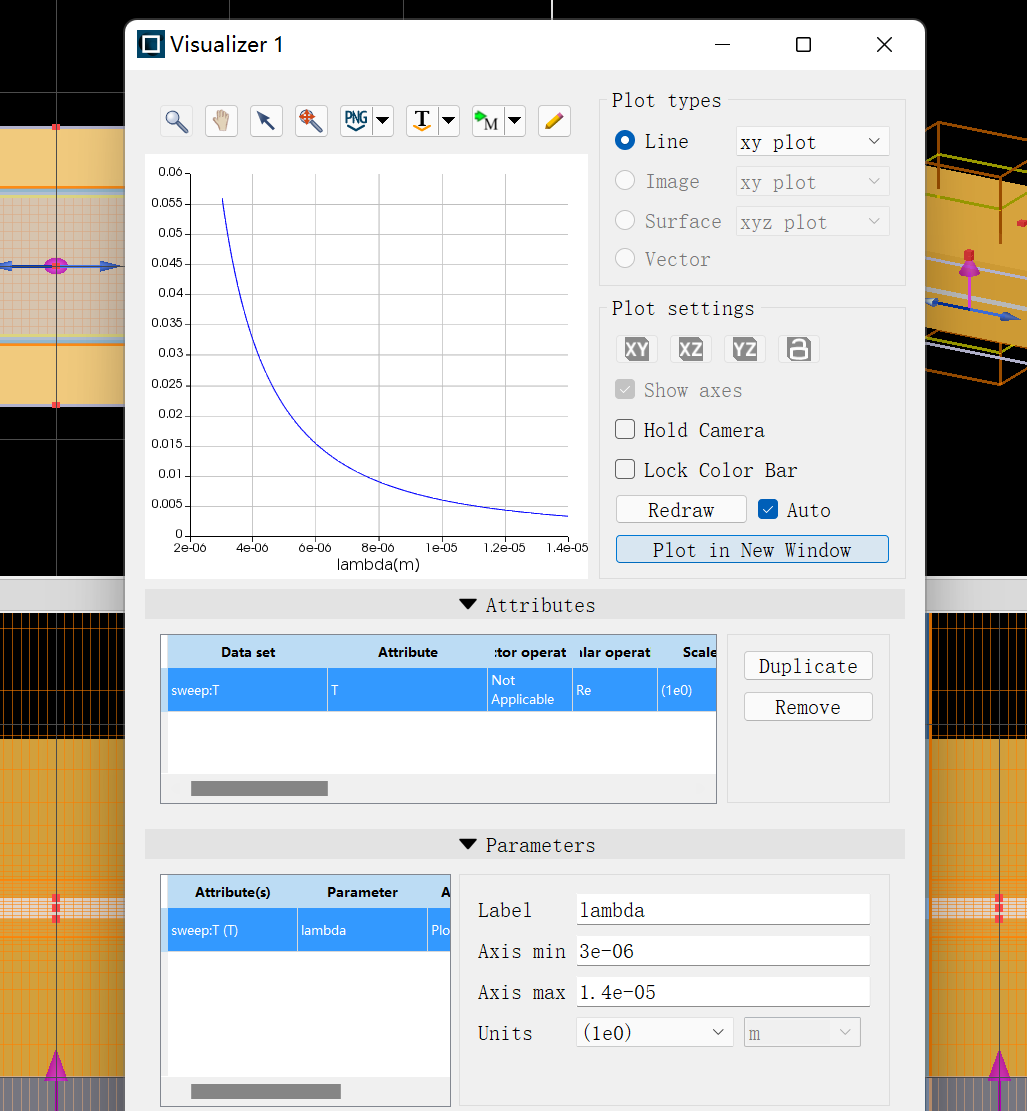This screenshot has height=1111, width=1027.
Task: Choose the arrow pointer tool
Action: coord(266,122)
